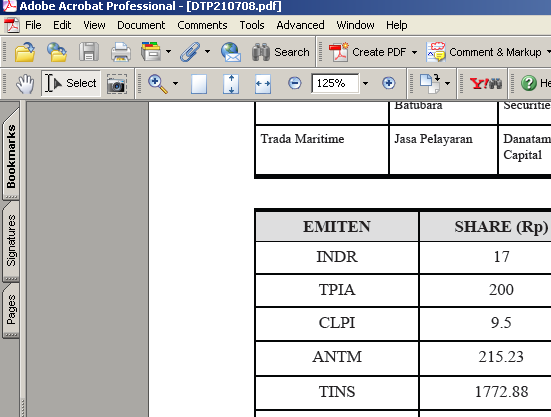Screen dimensions: 551x417
Task: Open the Pages side tab
Action: pos(11,310)
